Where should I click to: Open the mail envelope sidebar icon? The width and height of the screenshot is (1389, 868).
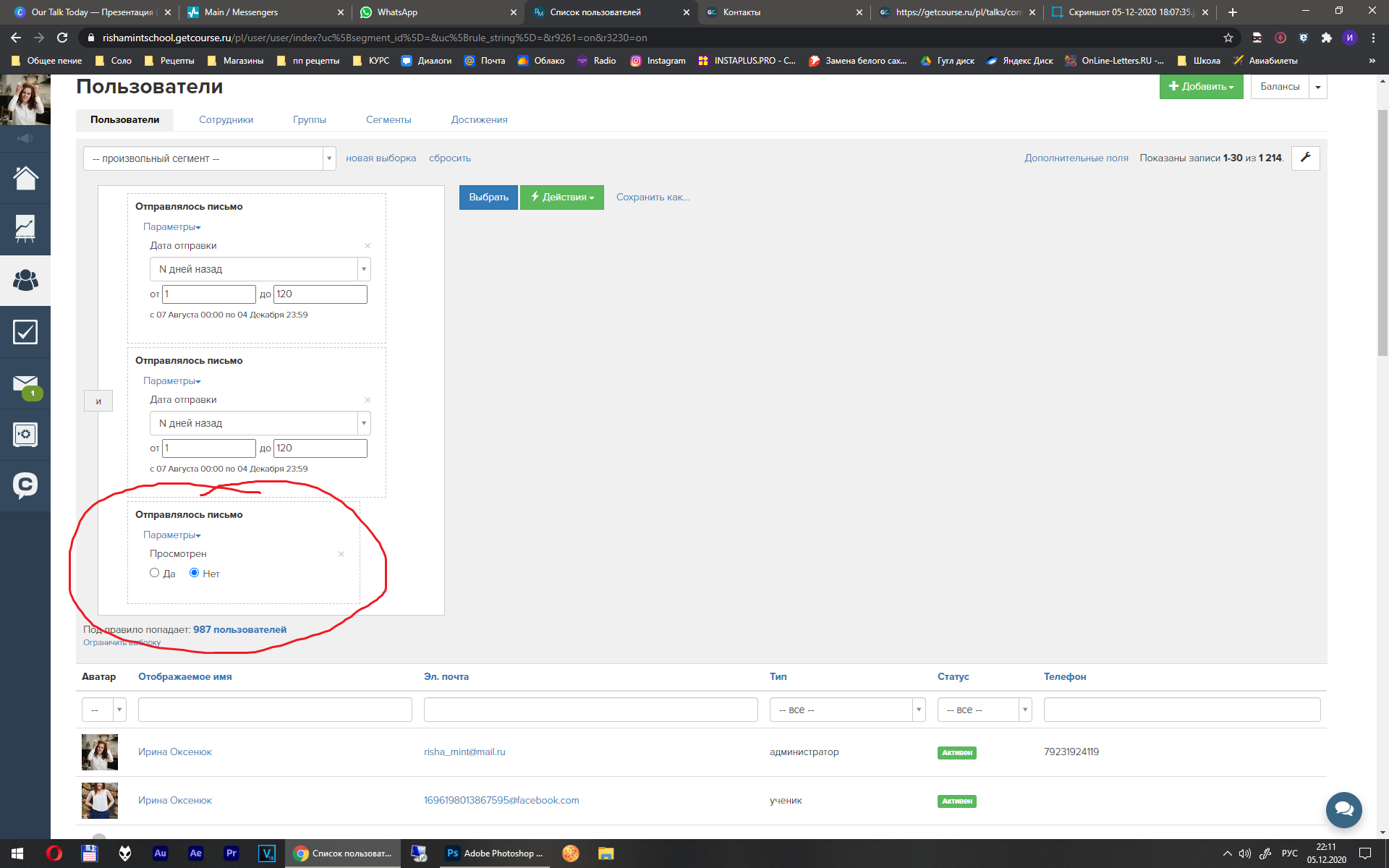click(25, 383)
